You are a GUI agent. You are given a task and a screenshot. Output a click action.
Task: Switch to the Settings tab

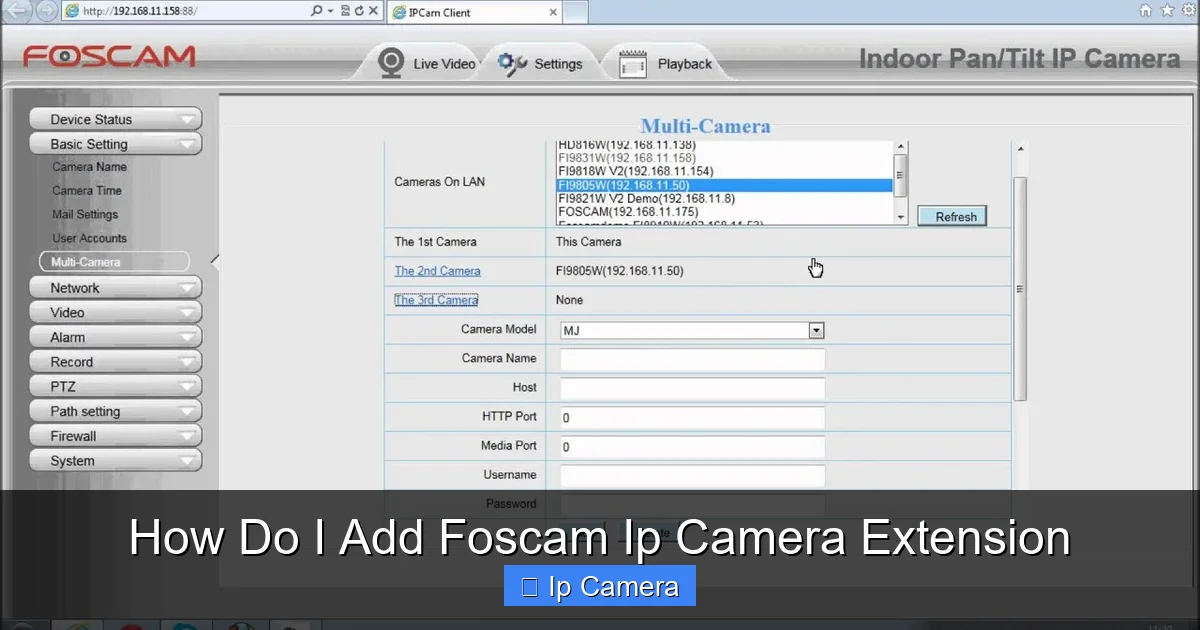coord(540,63)
